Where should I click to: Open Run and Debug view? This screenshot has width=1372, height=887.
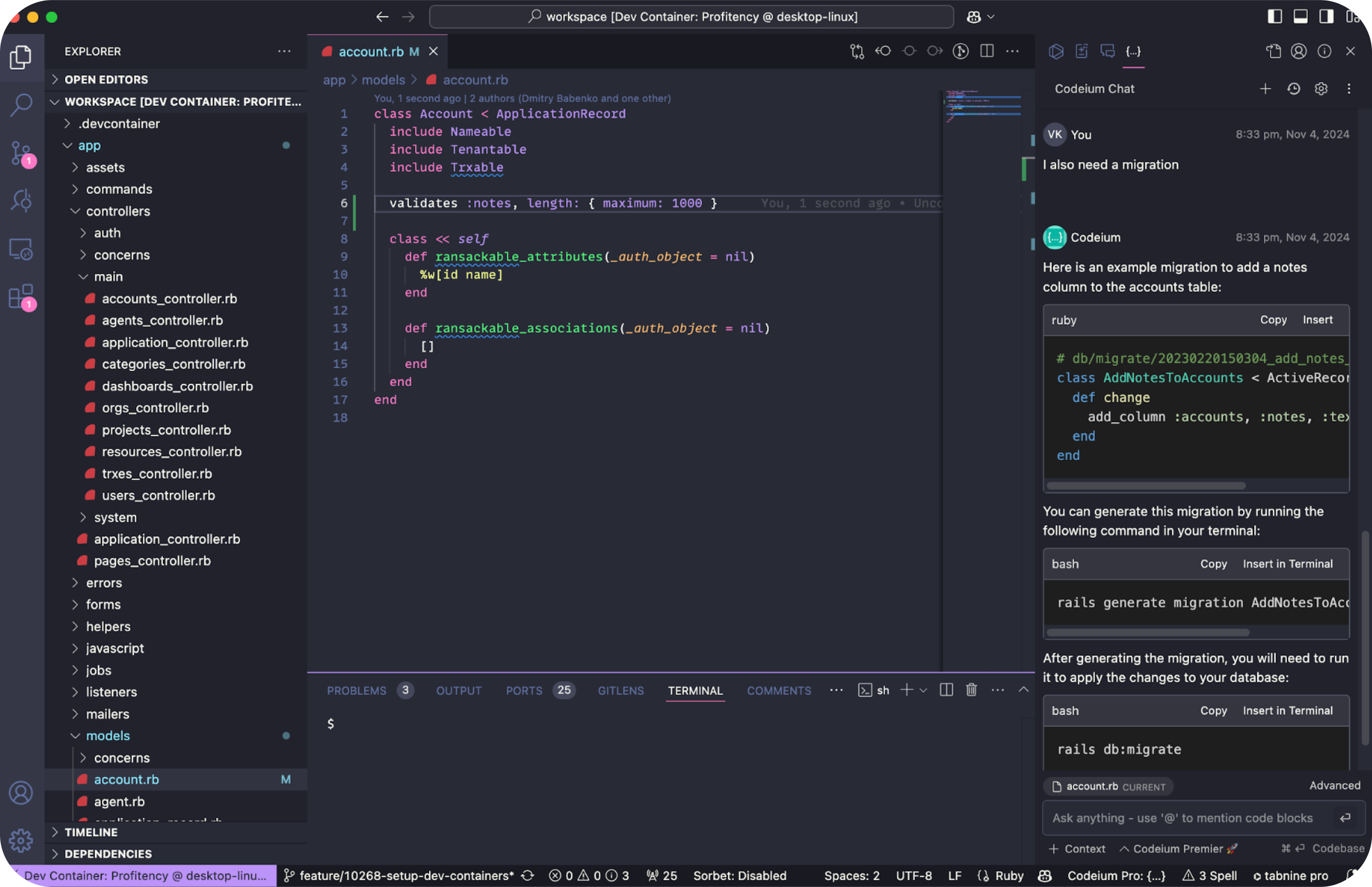[x=21, y=200]
